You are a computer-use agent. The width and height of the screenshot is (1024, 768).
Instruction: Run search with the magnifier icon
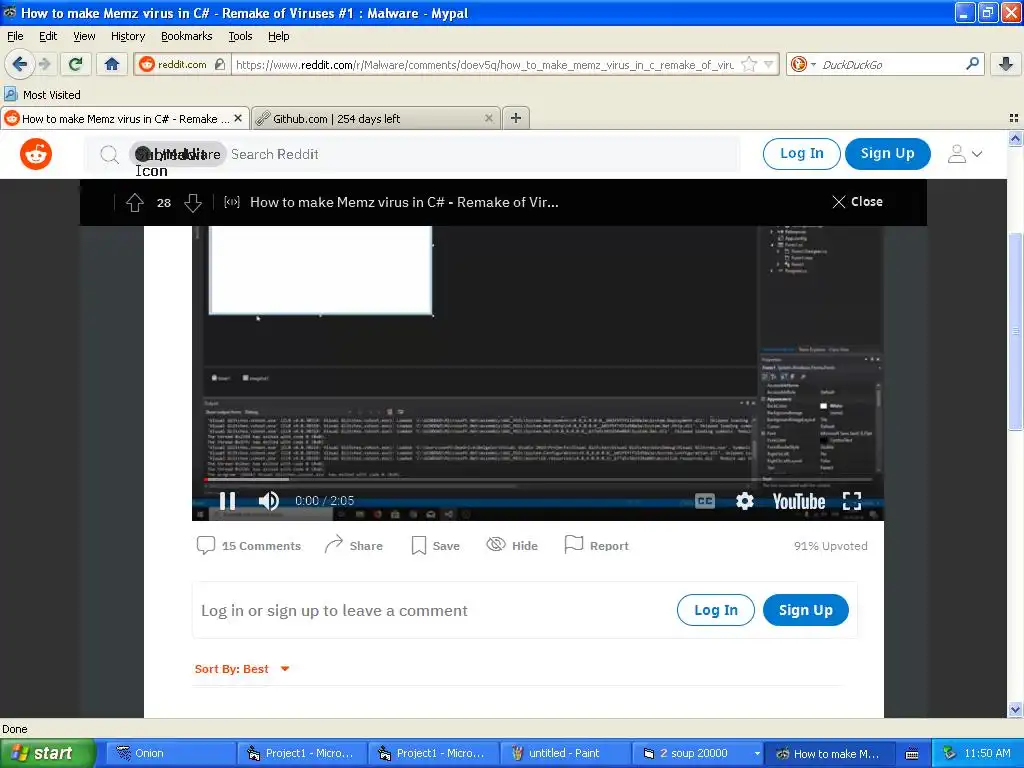pos(972,64)
